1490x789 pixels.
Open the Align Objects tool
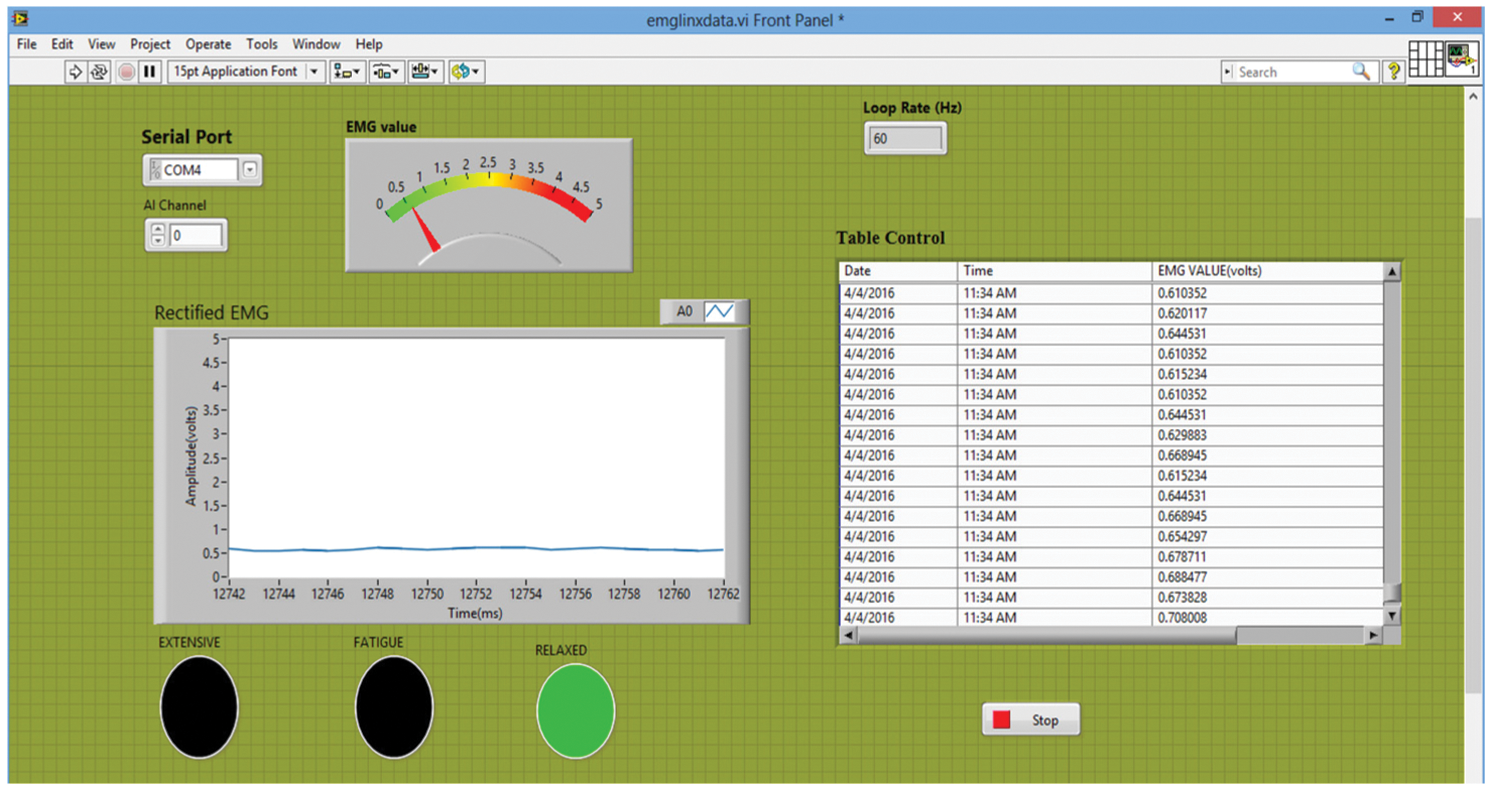pos(348,72)
